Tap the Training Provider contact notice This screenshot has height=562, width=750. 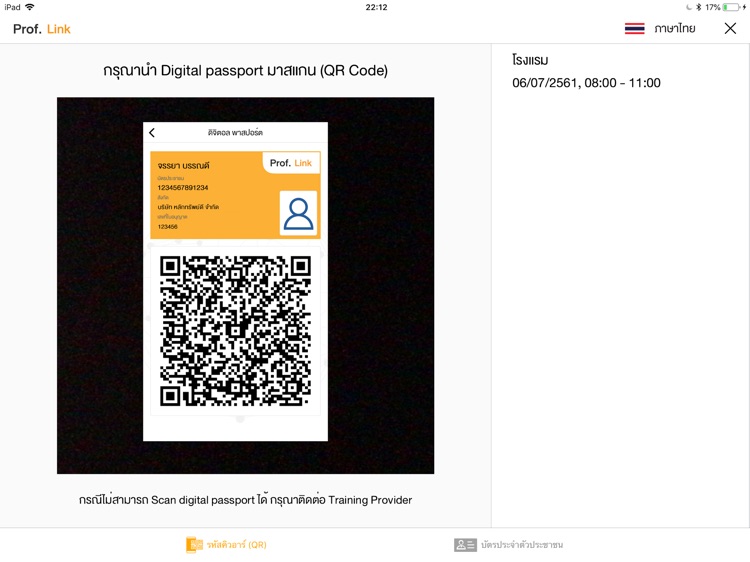pos(245,500)
